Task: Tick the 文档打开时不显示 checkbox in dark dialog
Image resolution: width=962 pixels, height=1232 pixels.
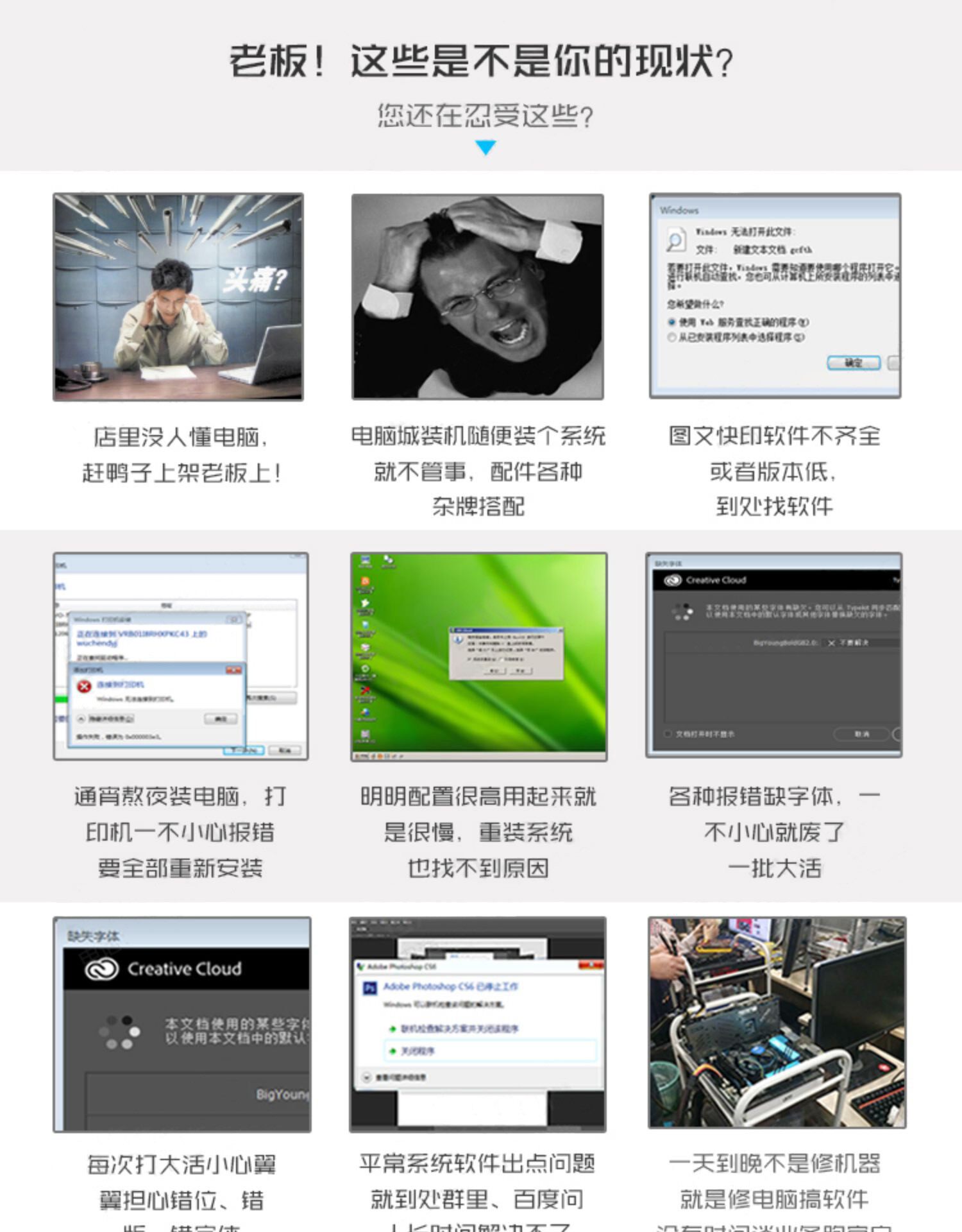Action: pos(668,733)
